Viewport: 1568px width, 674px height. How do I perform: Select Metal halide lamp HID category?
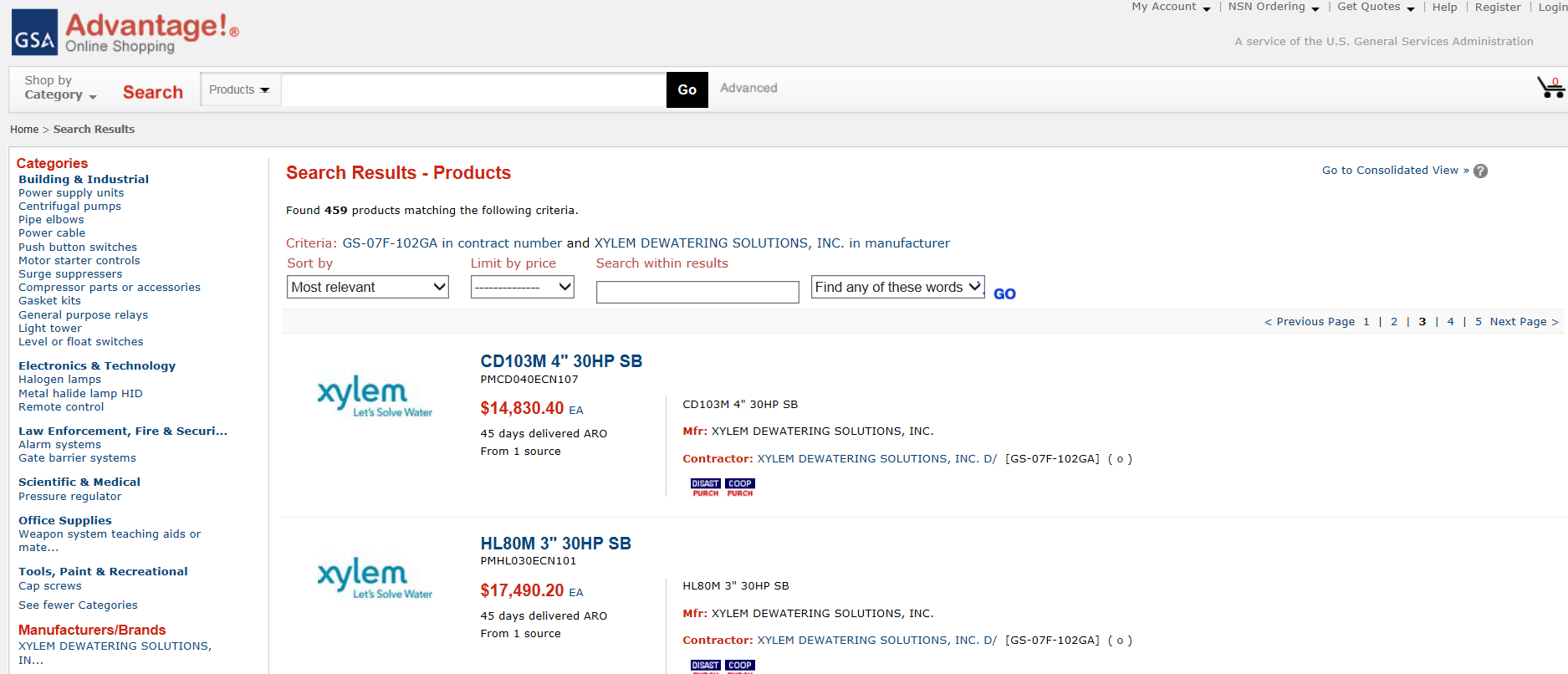[80, 393]
